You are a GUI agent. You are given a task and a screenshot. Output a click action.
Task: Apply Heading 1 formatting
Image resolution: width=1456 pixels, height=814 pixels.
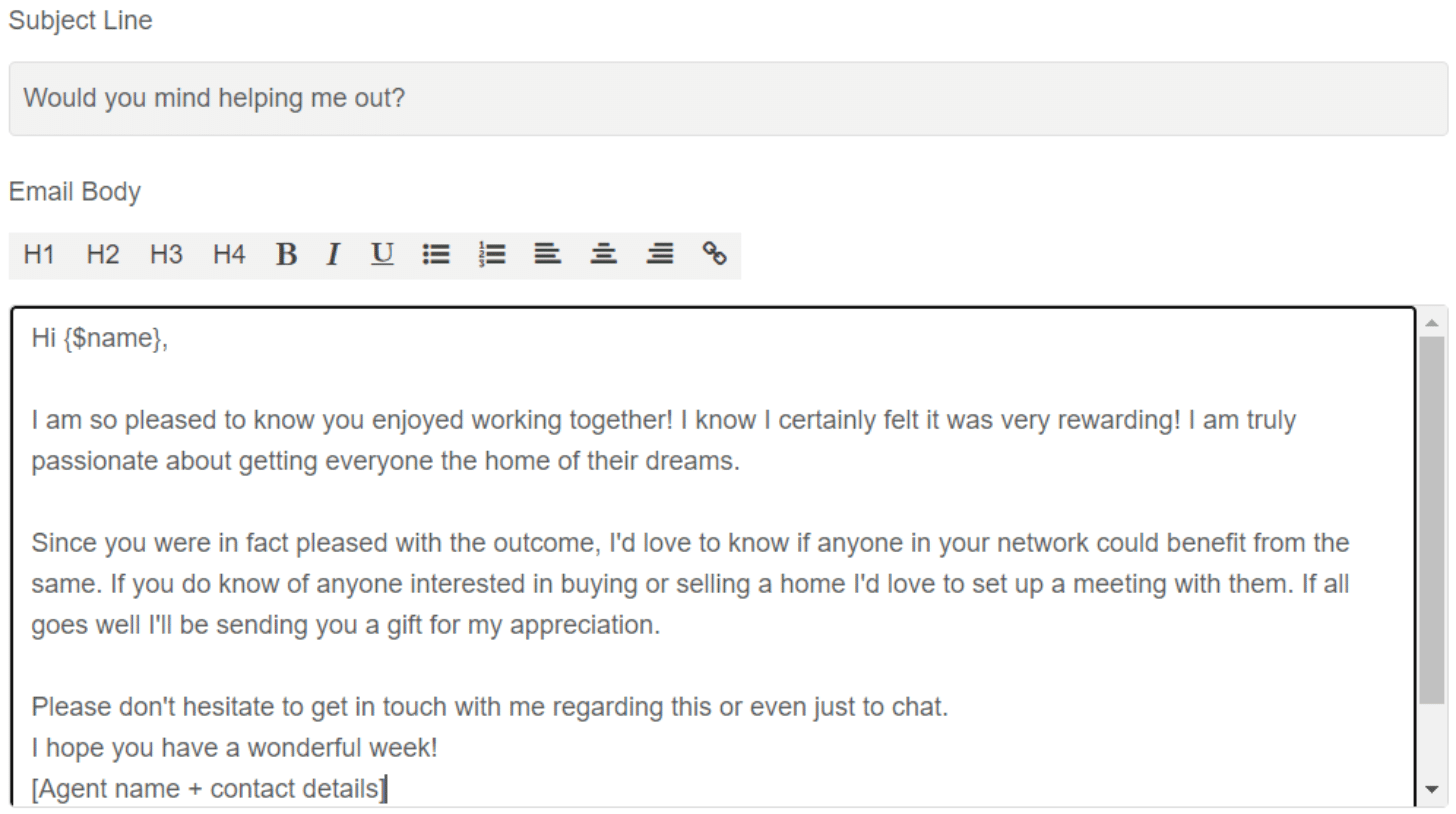(39, 255)
